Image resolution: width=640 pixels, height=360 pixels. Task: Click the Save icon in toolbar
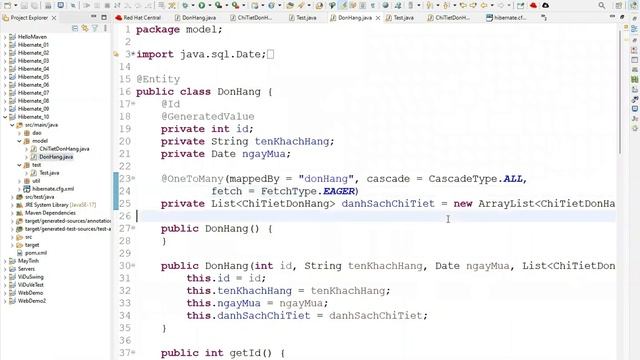(x=24, y=5)
